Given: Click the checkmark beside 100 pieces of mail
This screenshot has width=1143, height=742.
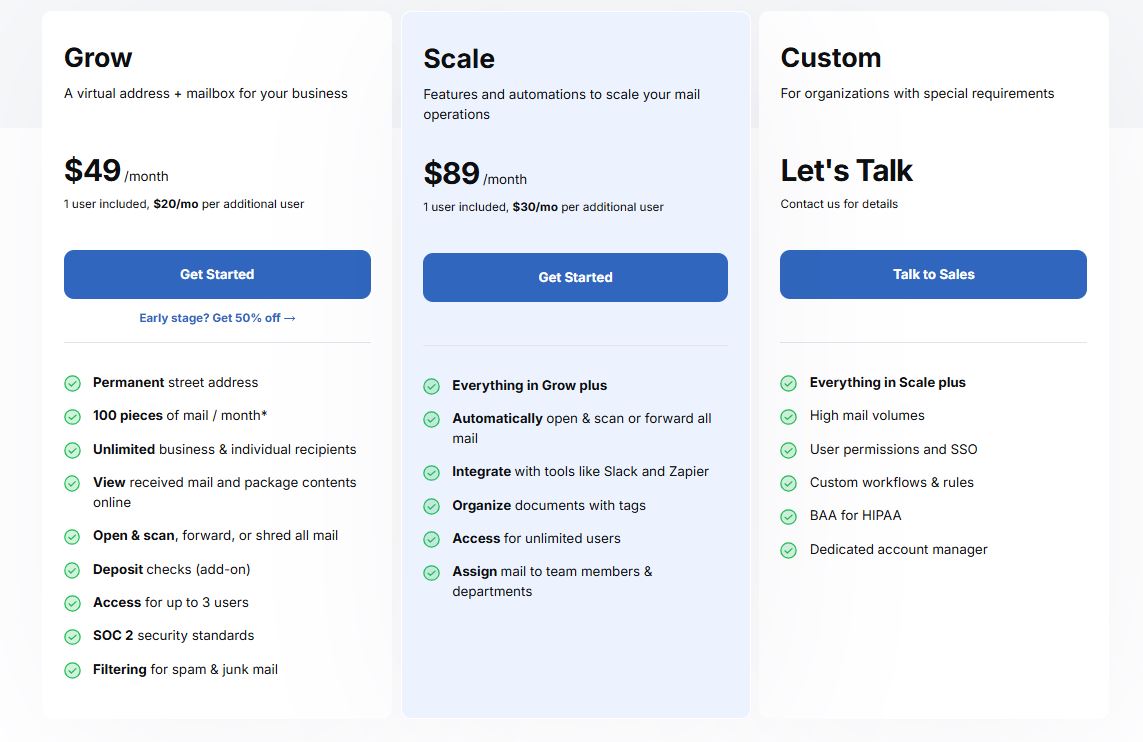Looking at the screenshot, I should (72, 416).
